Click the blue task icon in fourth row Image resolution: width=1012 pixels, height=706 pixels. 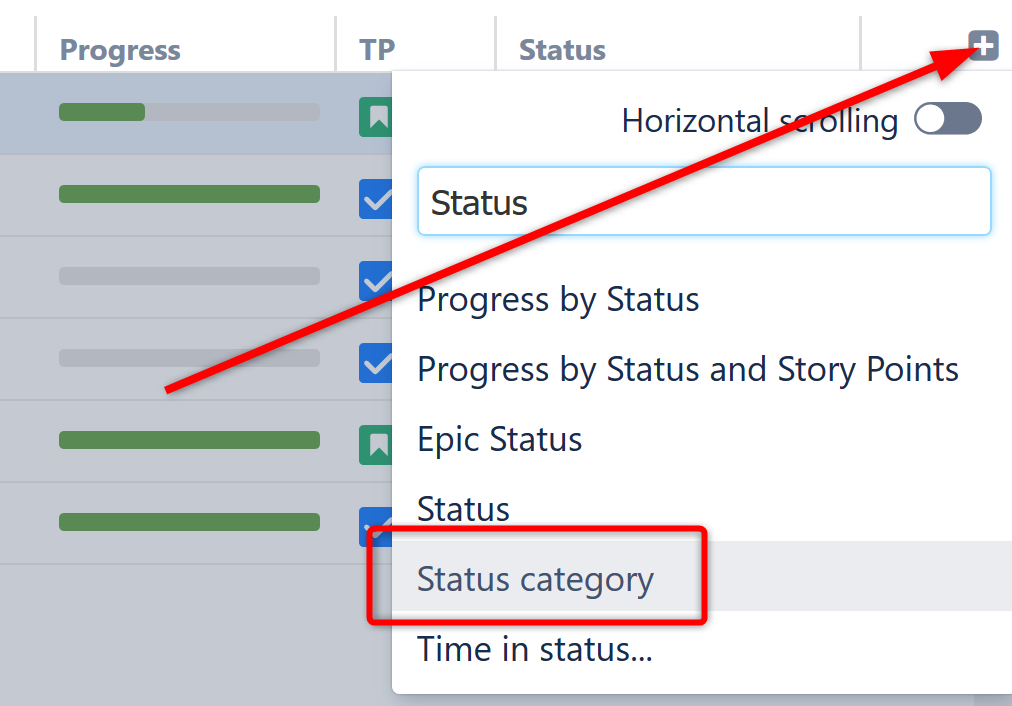[x=376, y=362]
